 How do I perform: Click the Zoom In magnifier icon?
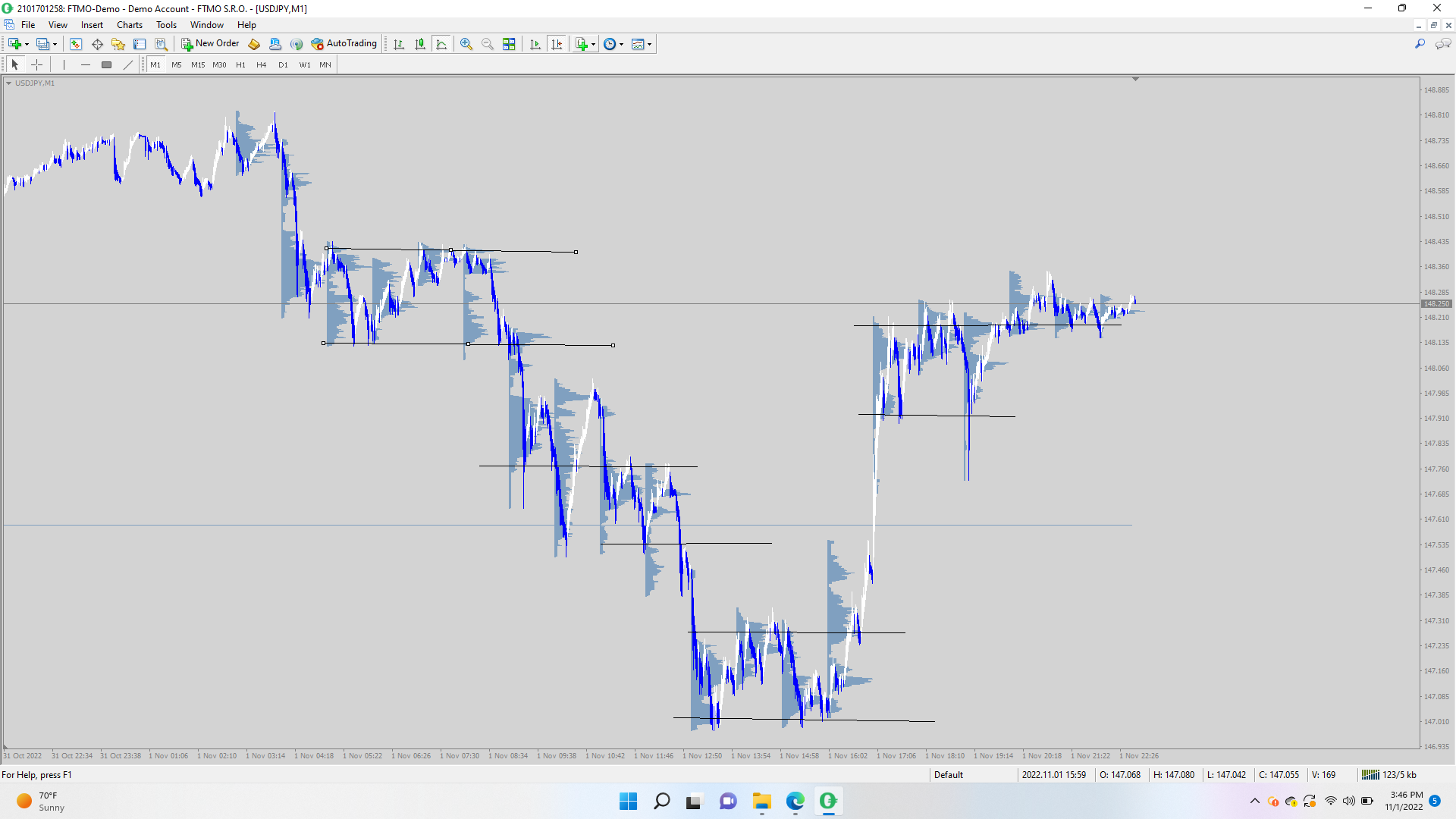466,44
